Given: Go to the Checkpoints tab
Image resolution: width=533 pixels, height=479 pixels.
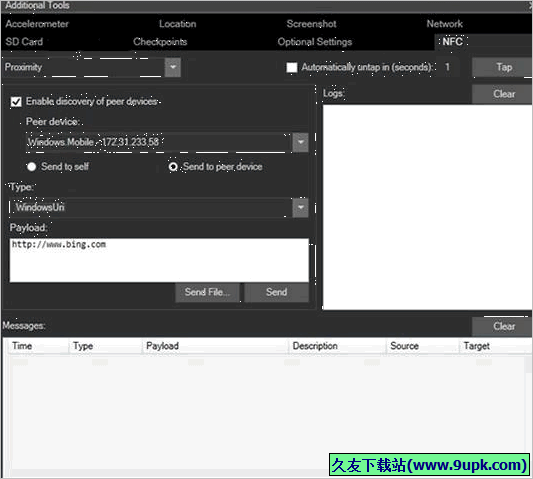Looking at the screenshot, I should [160, 41].
